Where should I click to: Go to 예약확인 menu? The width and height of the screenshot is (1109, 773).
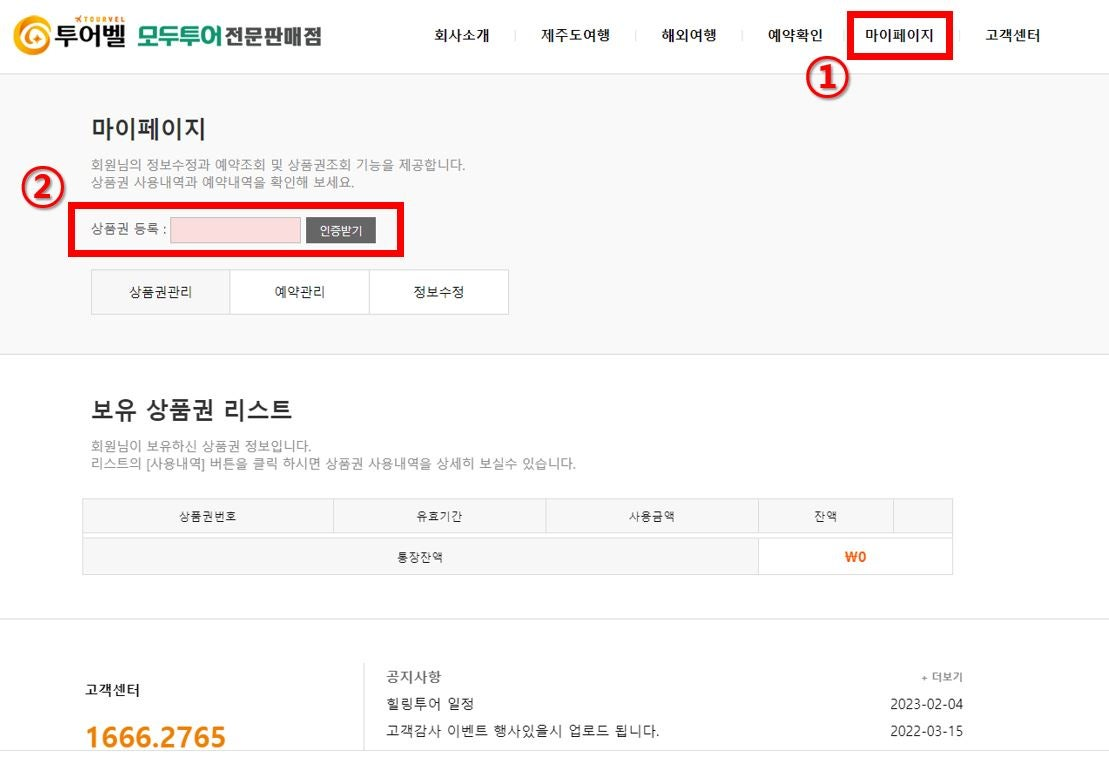coord(796,35)
